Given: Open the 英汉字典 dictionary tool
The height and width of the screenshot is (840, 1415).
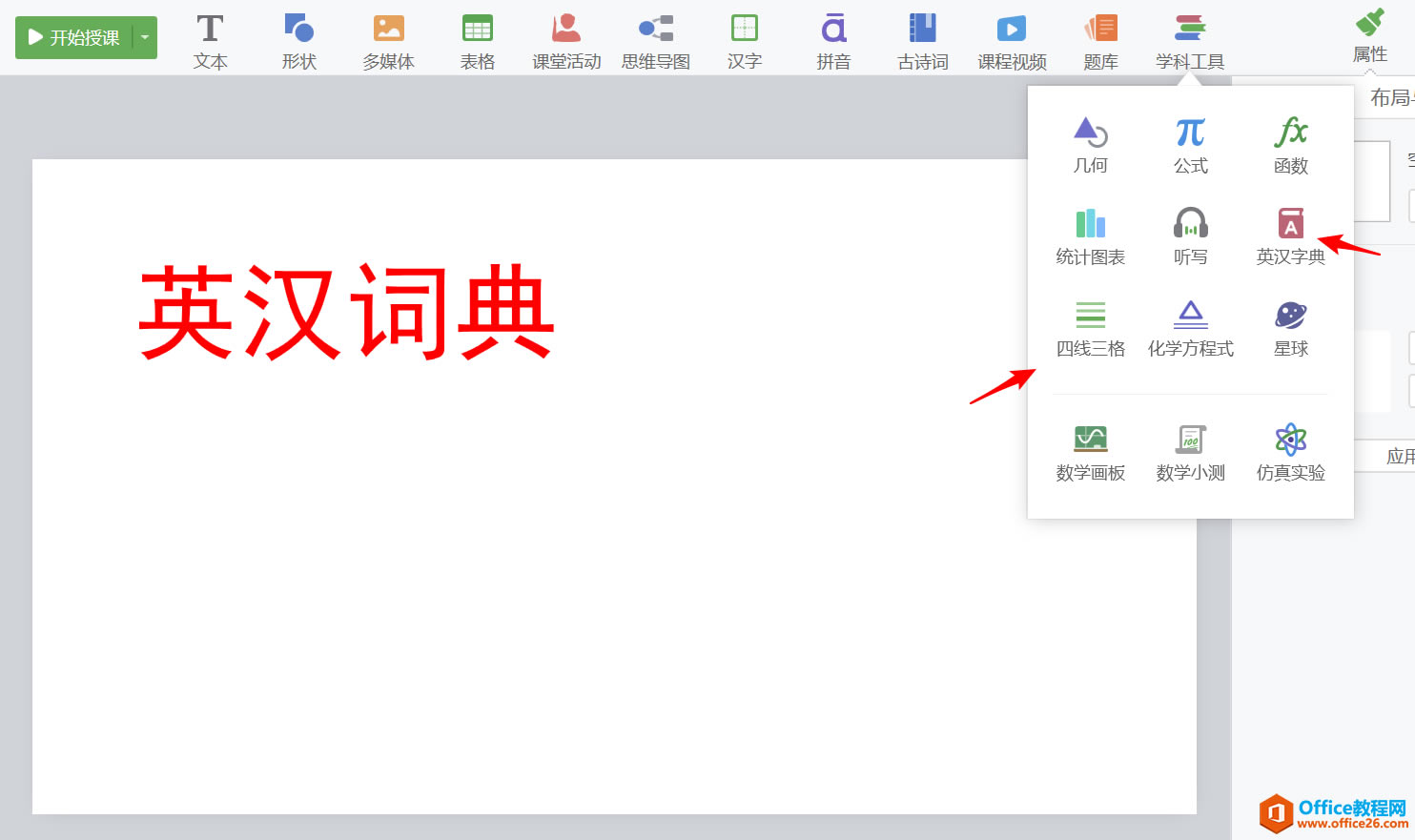Looking at the screenshot, I should coord(1290,236).
